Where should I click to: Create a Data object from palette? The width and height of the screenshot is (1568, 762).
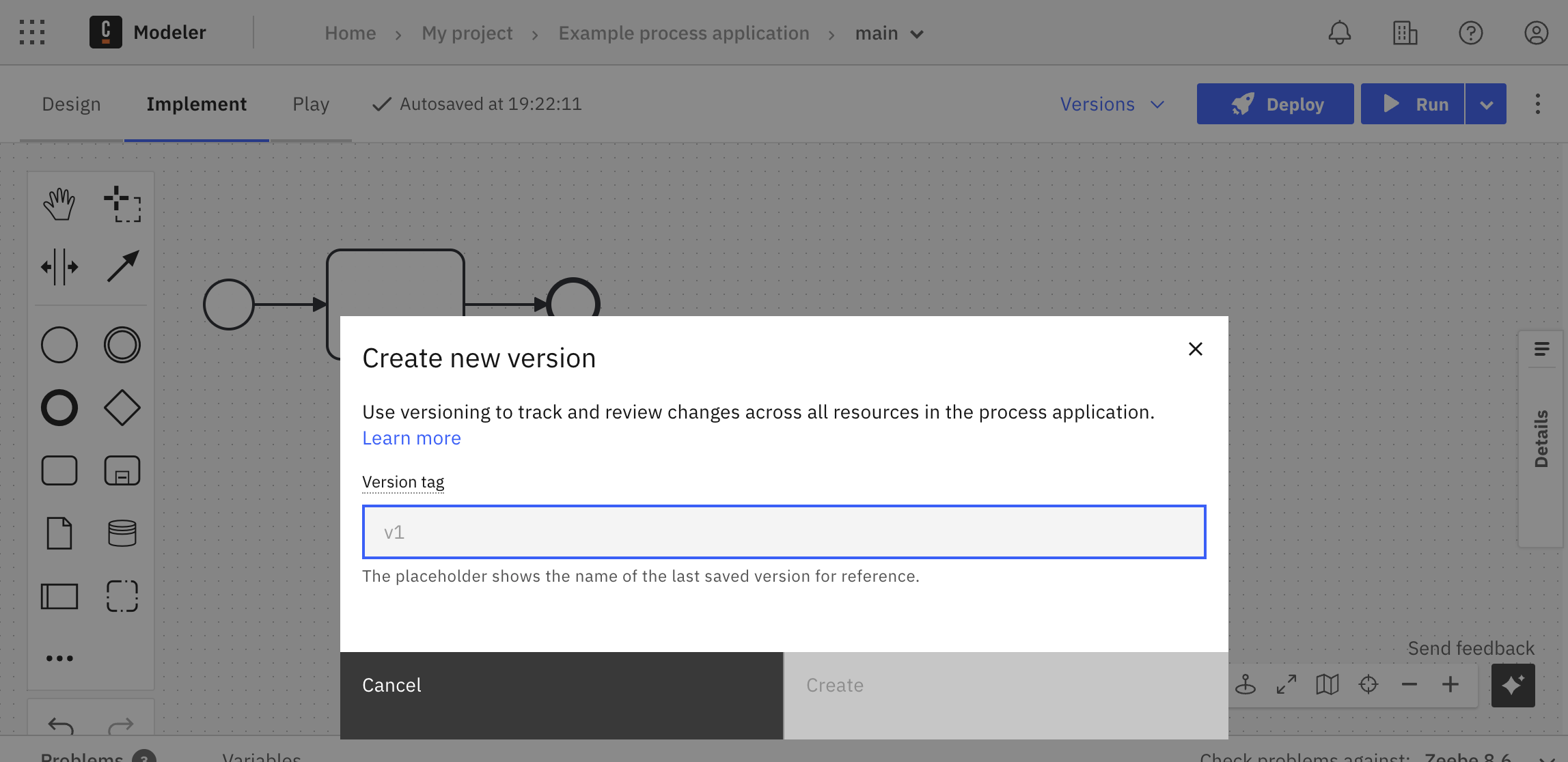(x=59, y=533)
